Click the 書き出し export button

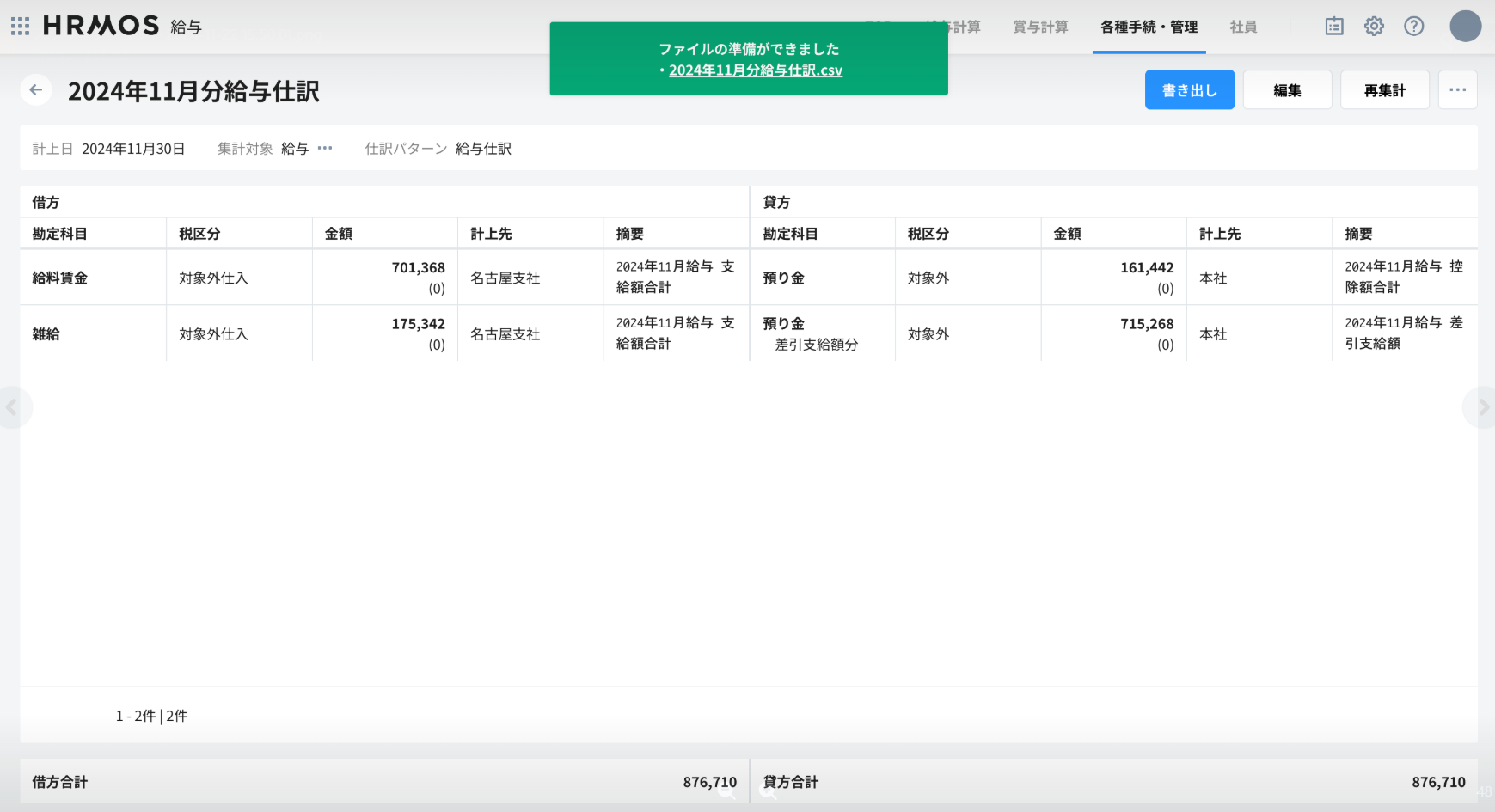click(x=1189, y=90)
